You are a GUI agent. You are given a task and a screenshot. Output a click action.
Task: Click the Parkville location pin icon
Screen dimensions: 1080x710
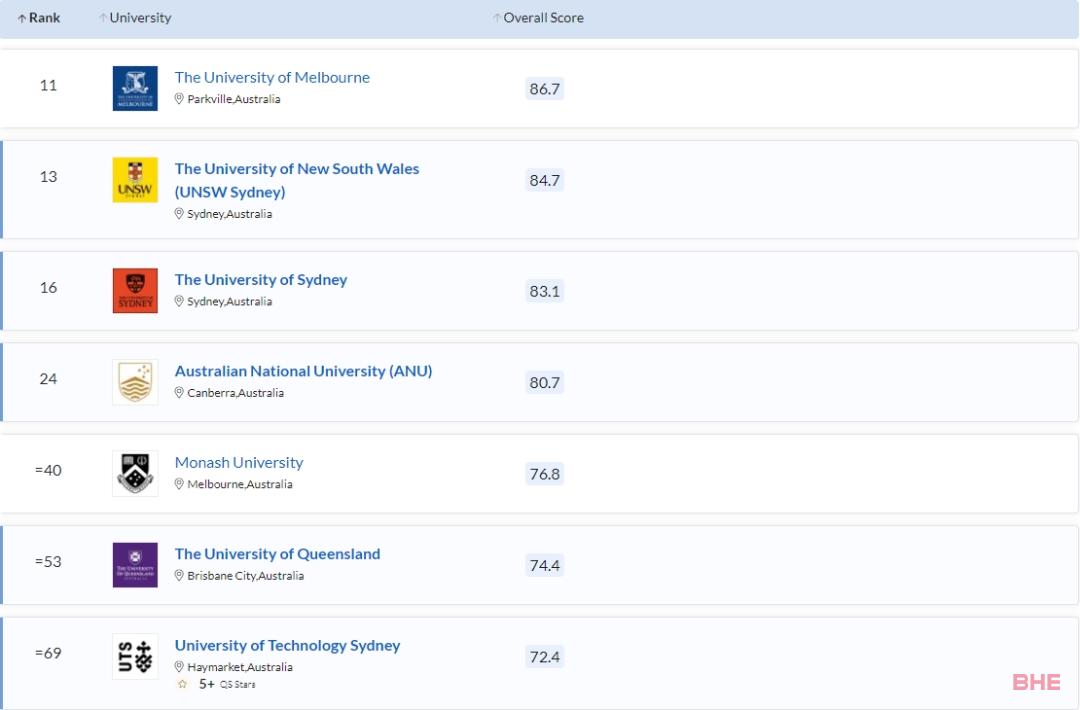click(179, 98)
